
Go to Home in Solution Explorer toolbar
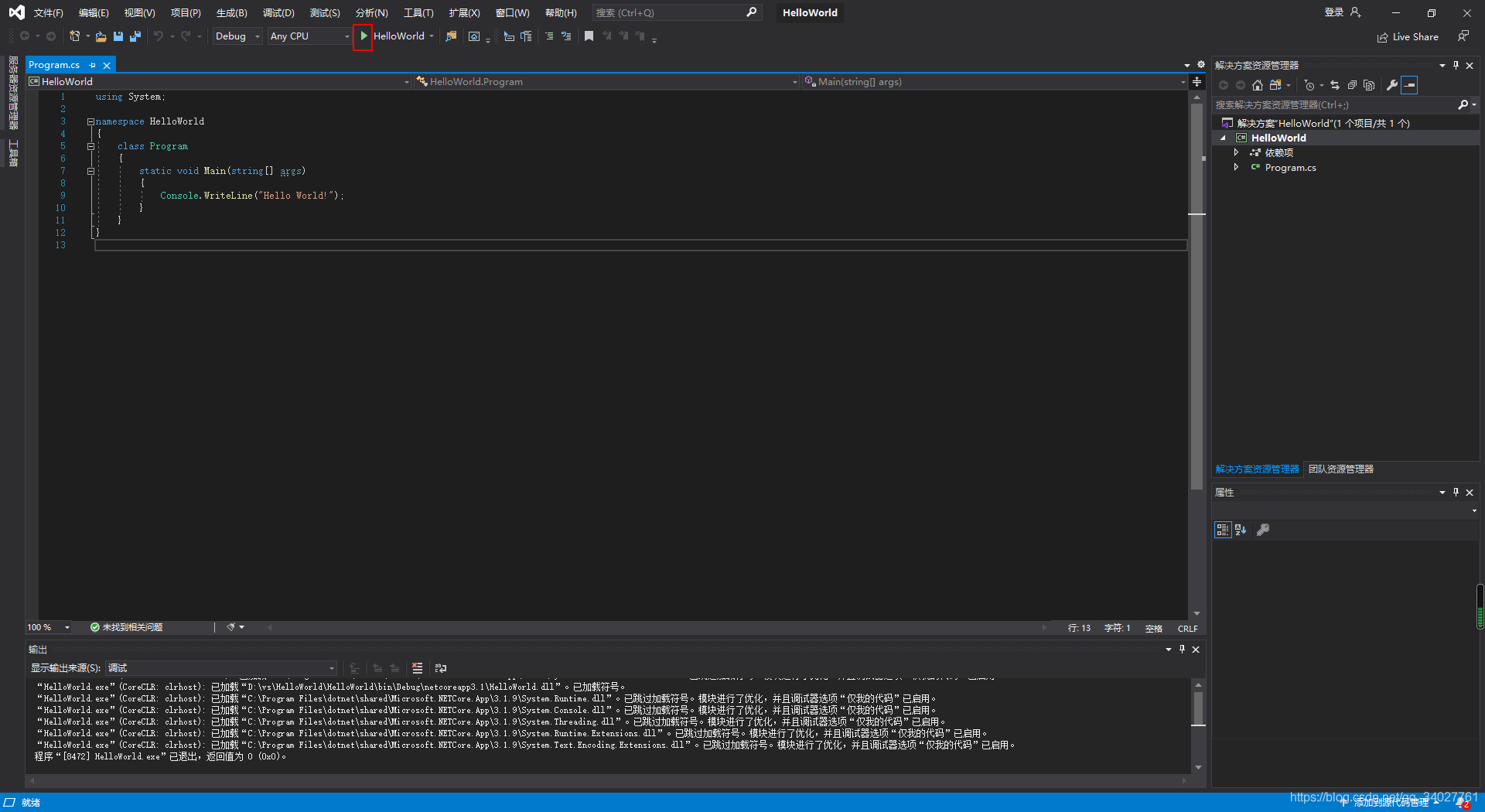(1258, 85)
